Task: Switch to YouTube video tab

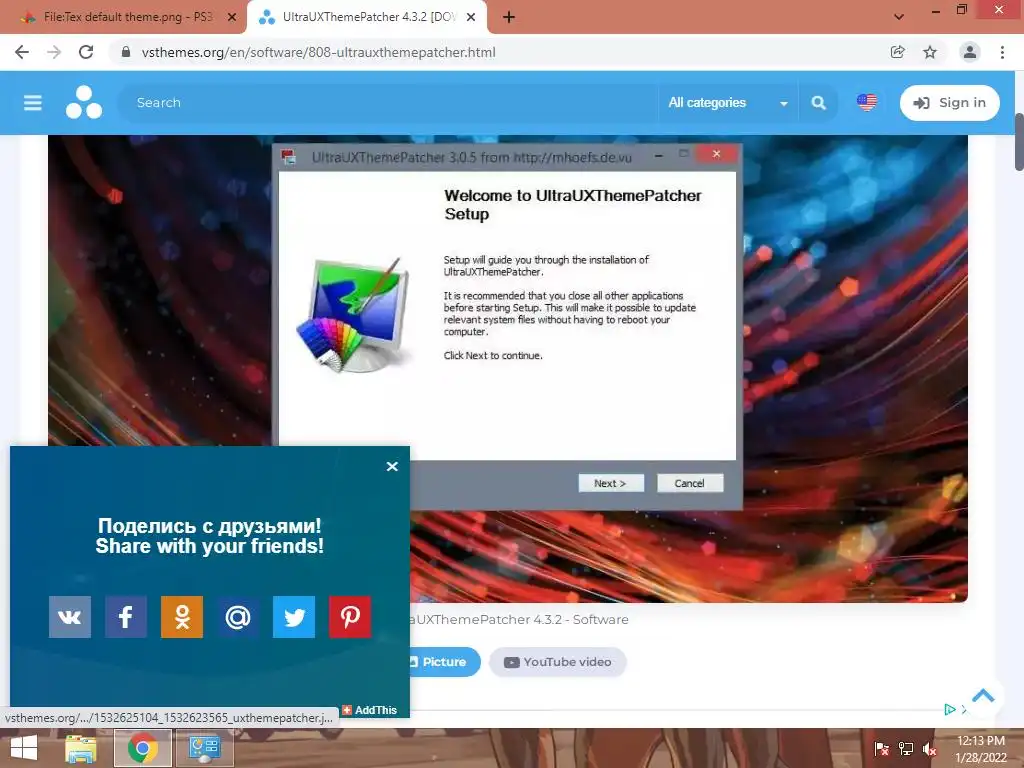Action: point(558,662)
